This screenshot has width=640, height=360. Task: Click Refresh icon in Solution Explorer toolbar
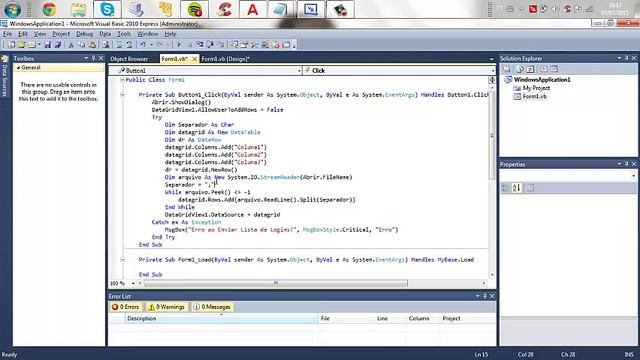(530, 69)
